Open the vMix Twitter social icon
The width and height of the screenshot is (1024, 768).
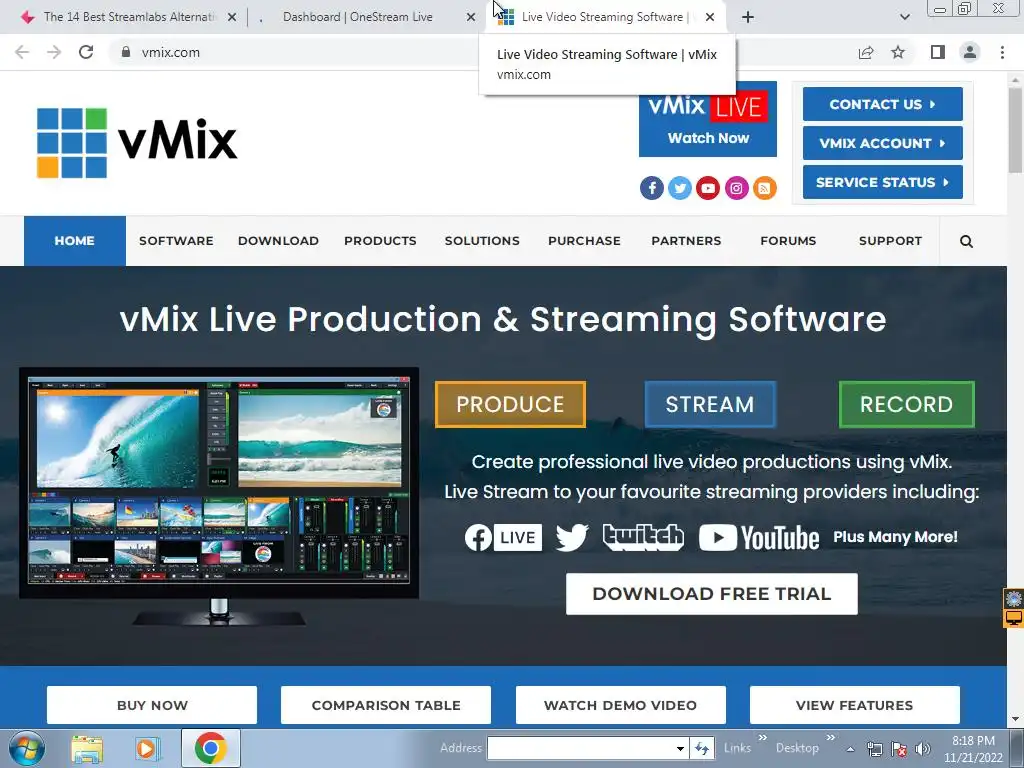coord(680,188)
